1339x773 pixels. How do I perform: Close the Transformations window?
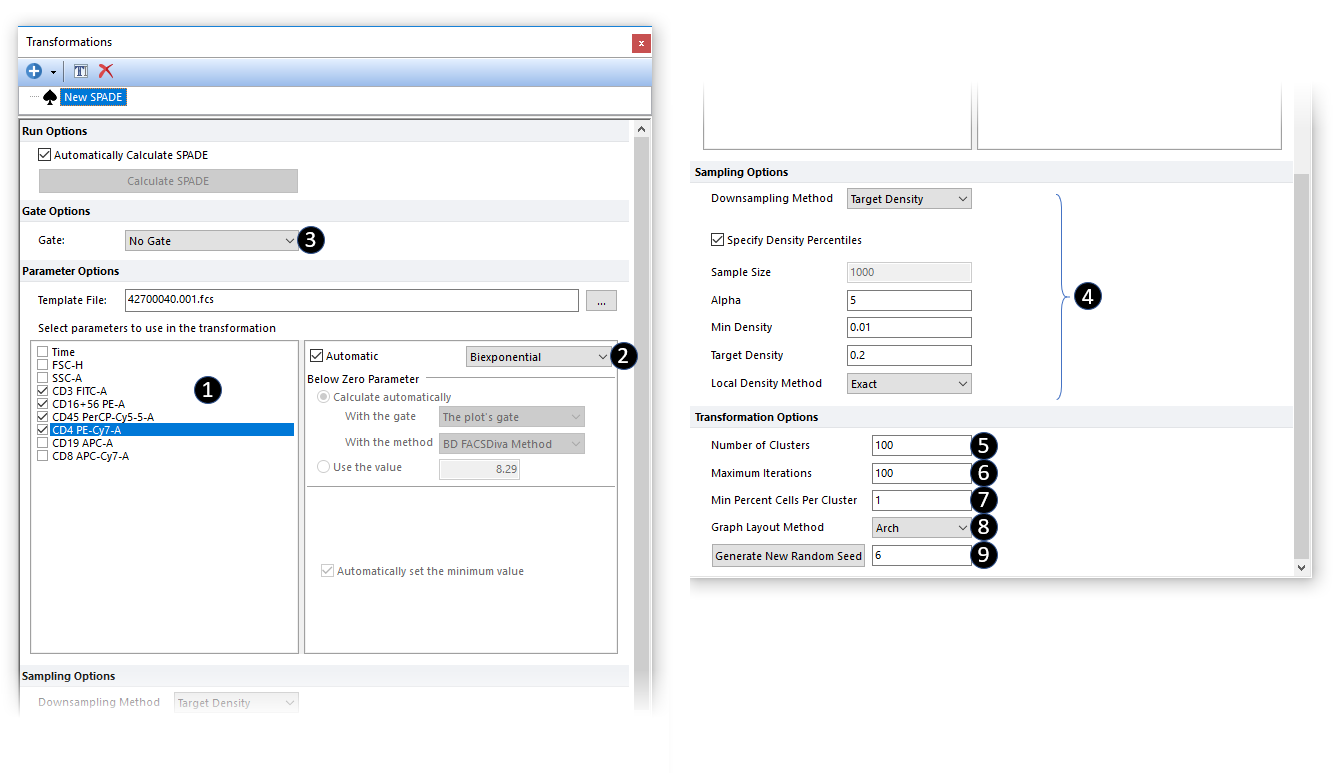click(641, 43)
